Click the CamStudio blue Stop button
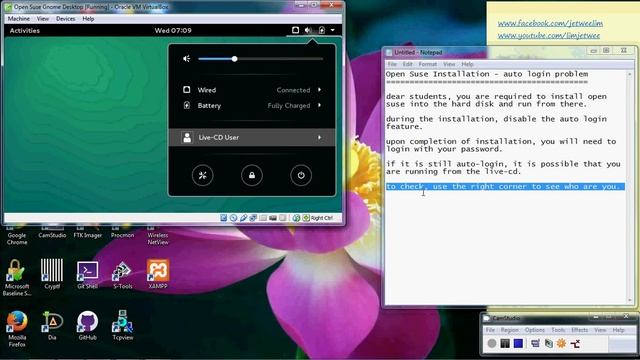 click(518, 344)
